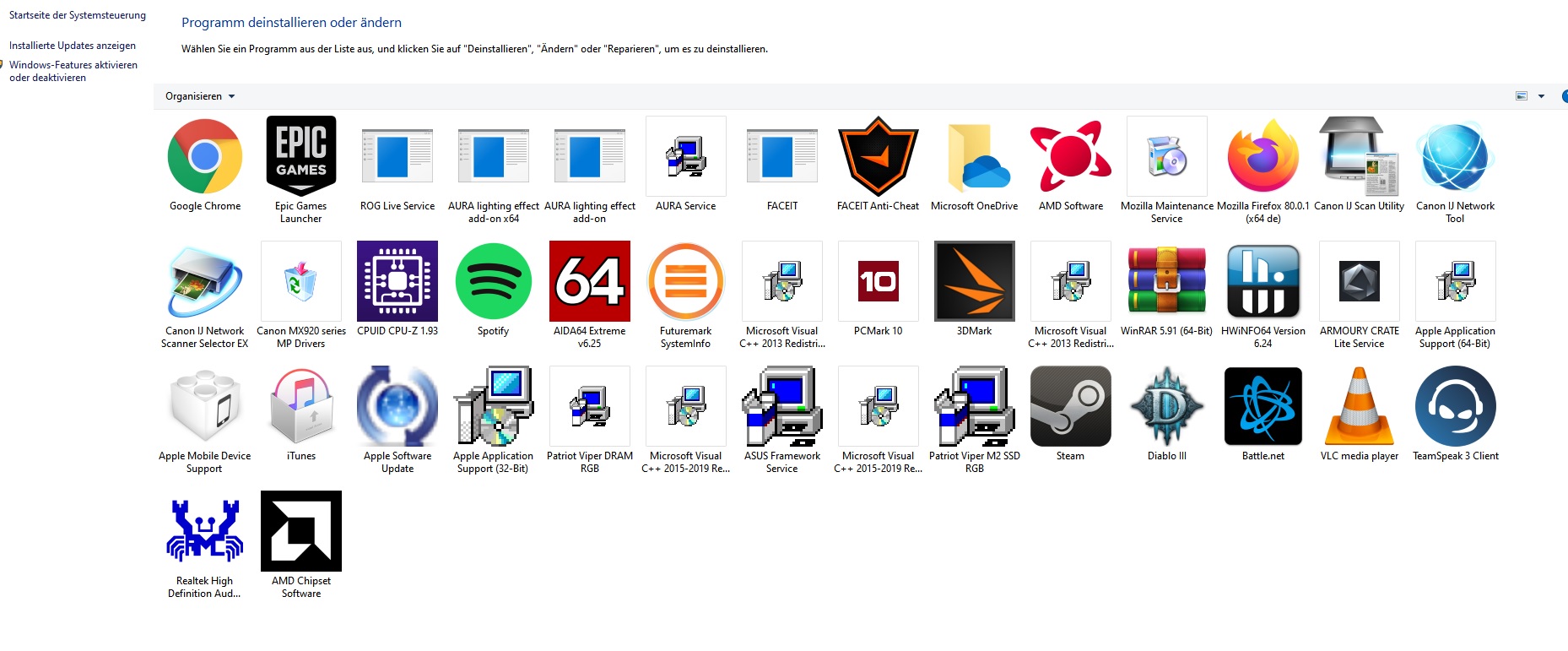The height and width of the screenshot is (651, 1568).
Task: Select the iTunes icon
Action: [x=301, y=406]
